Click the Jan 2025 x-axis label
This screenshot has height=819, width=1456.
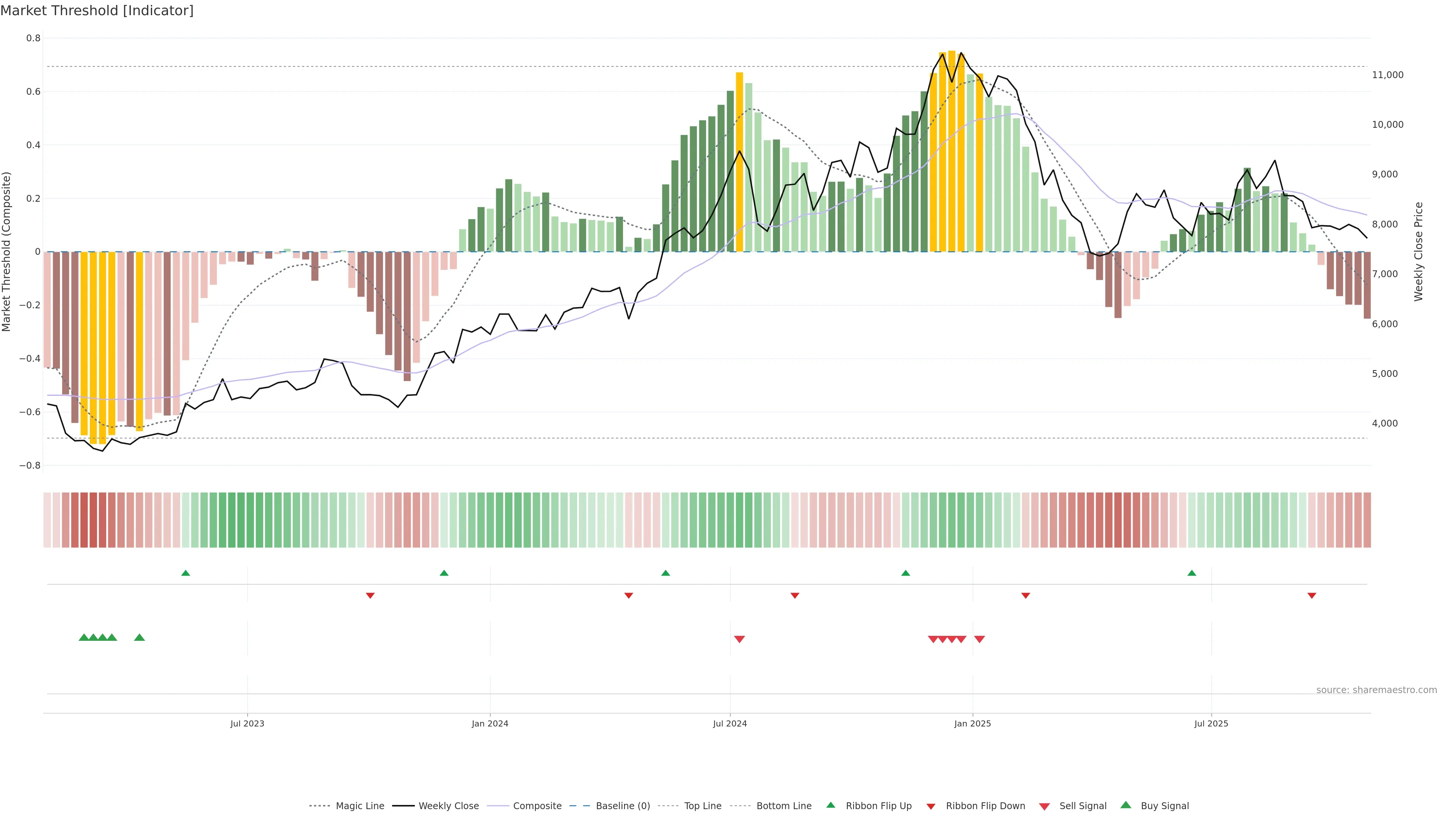point(972,723)
